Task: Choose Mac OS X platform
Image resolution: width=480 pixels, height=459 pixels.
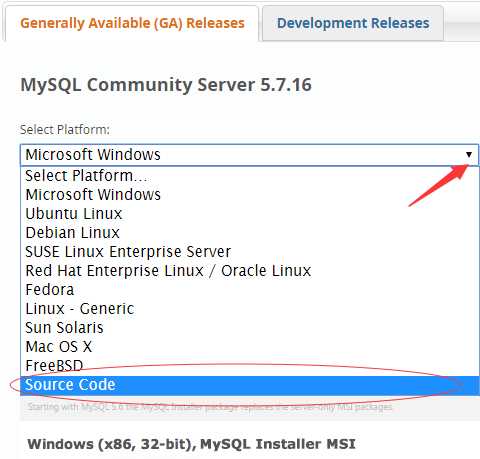Action: [249, 347]
